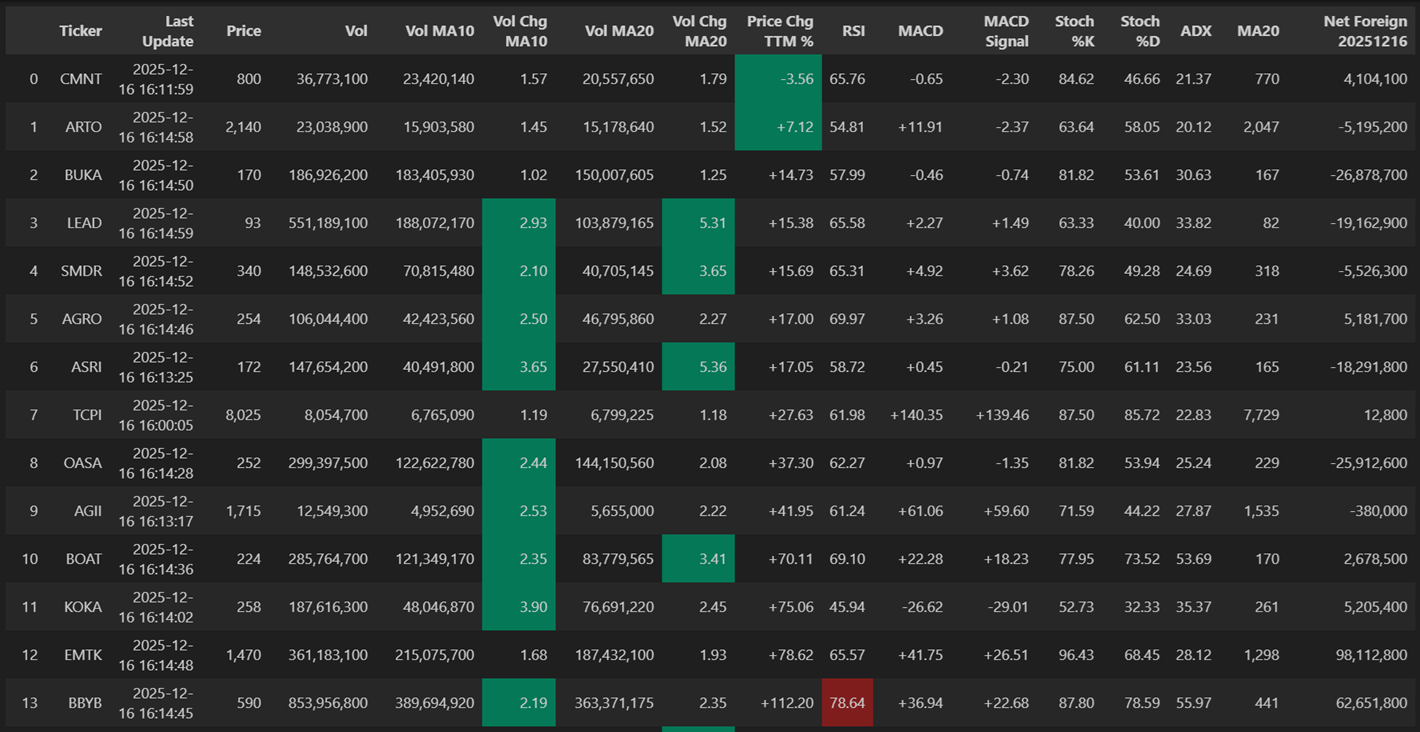Click the BBYB ticker cell
1420x732 pixels.
point(85,703)
